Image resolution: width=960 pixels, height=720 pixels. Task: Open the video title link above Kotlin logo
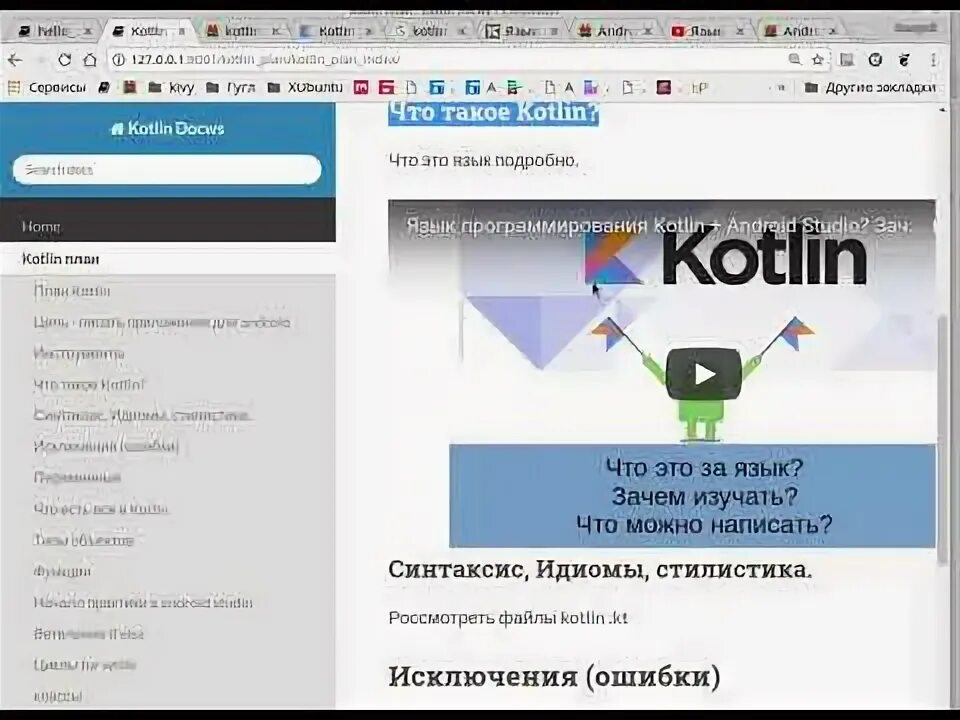click(x=659, y=226)
